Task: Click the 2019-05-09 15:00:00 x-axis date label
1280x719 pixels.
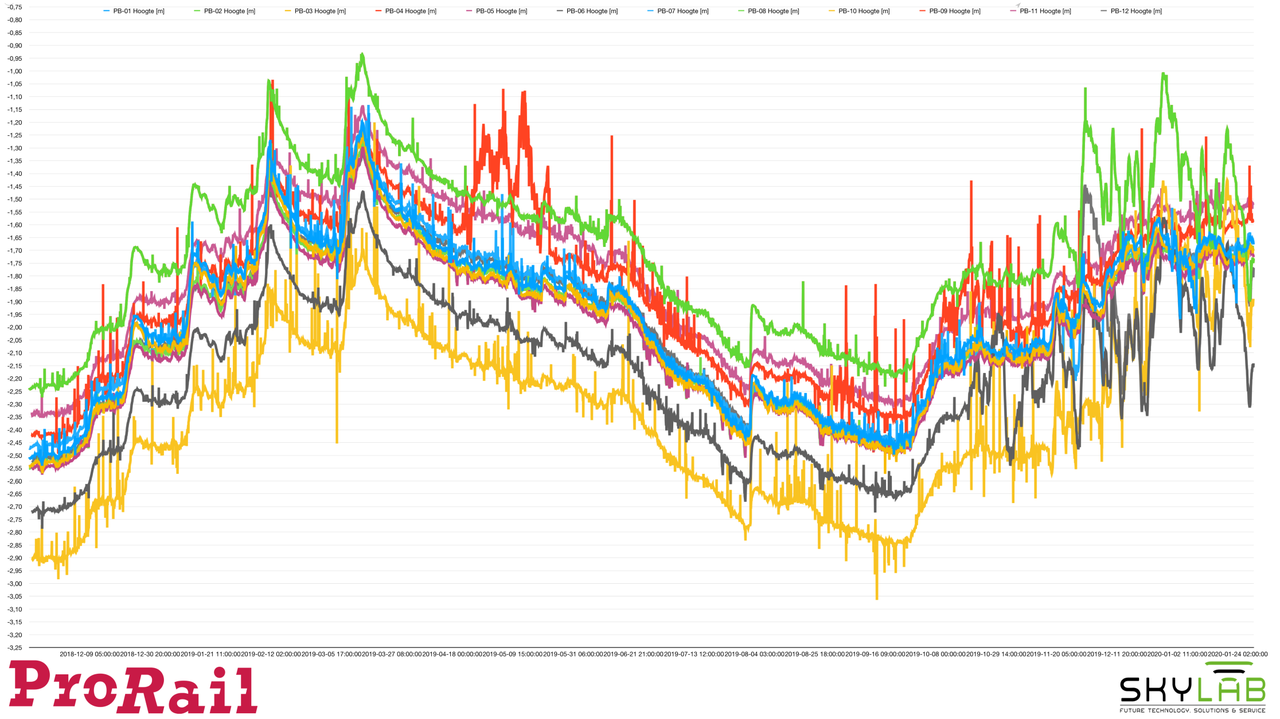Action: [514, 654]
